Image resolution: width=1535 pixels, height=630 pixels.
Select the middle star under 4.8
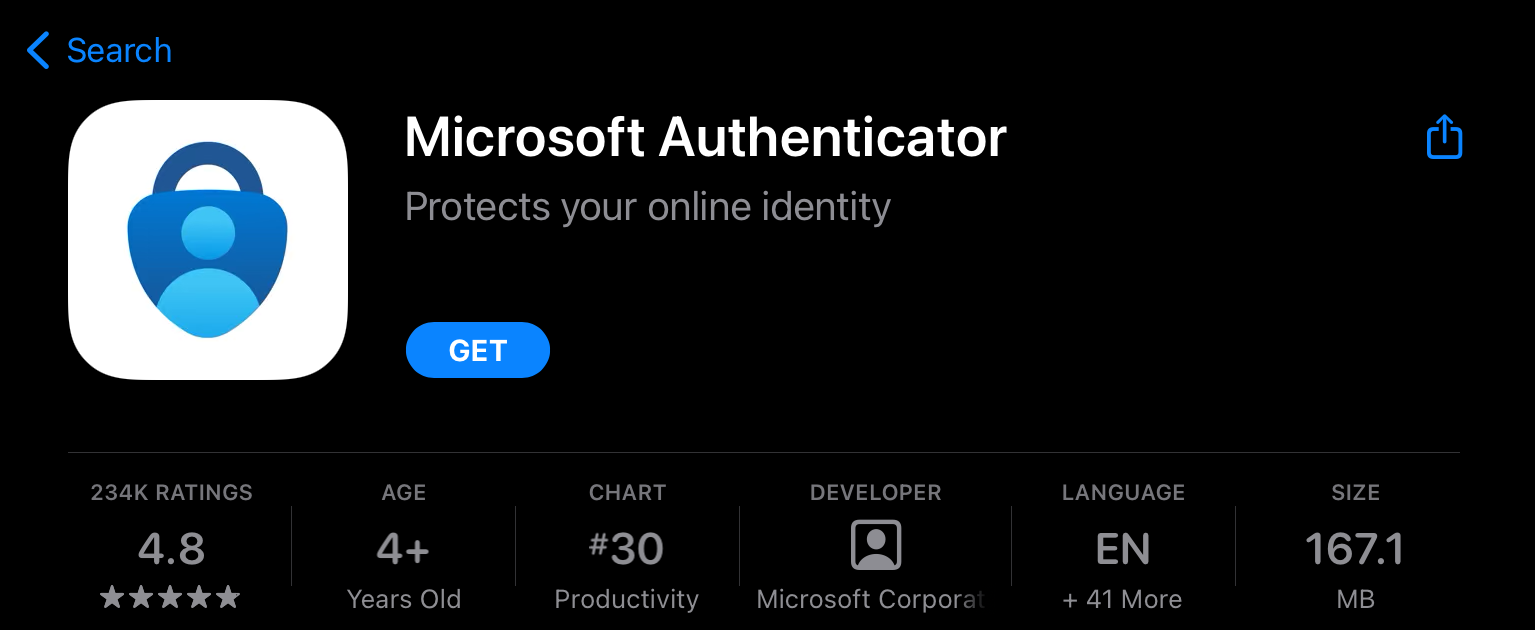pyautogui.click(x=170, y=598)
